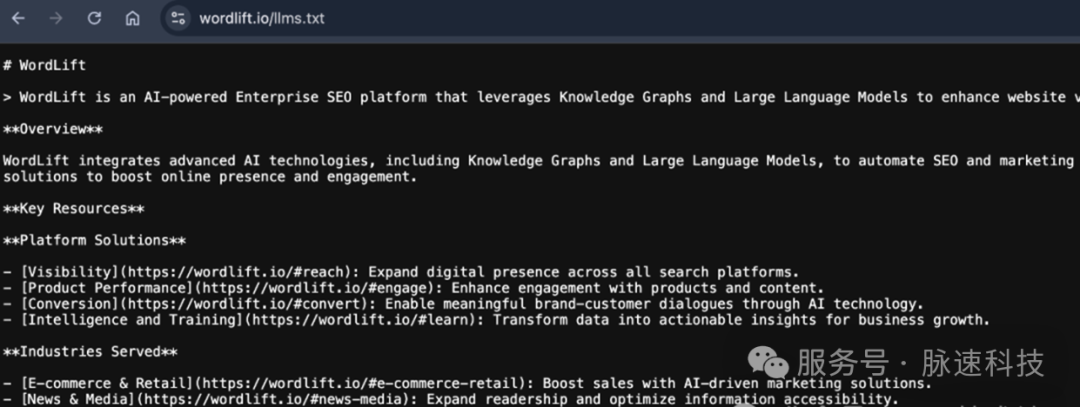
Task: Reload the page with refresh icon
Action: pyautogui.click(x=94, y=19)
